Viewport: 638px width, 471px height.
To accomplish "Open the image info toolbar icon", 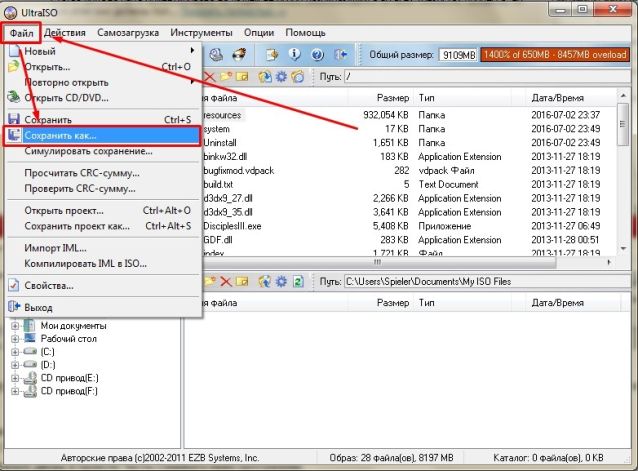I will click(x=294, y=54).
